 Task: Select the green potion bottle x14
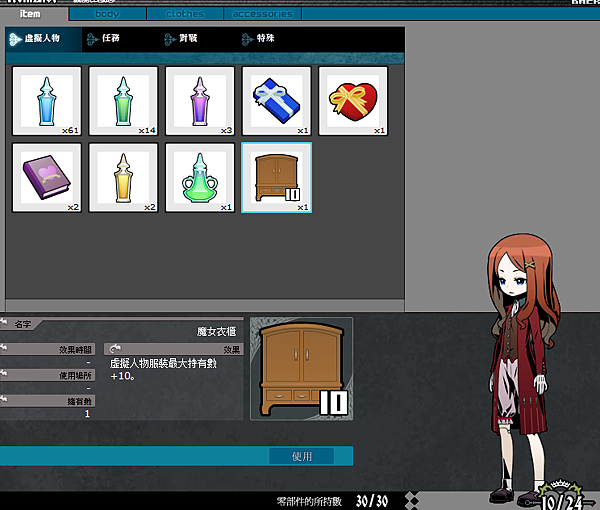coord(123,101)
